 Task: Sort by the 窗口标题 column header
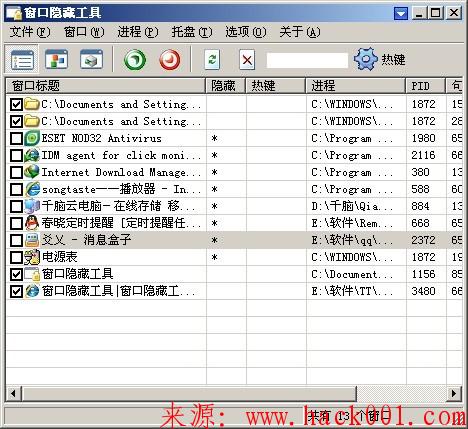pos(106,86)
